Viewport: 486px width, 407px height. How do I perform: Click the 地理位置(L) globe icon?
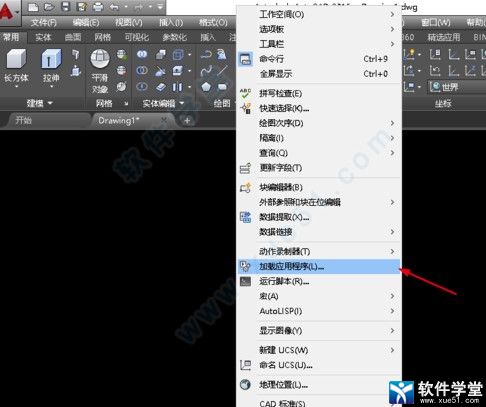point(245,385)
